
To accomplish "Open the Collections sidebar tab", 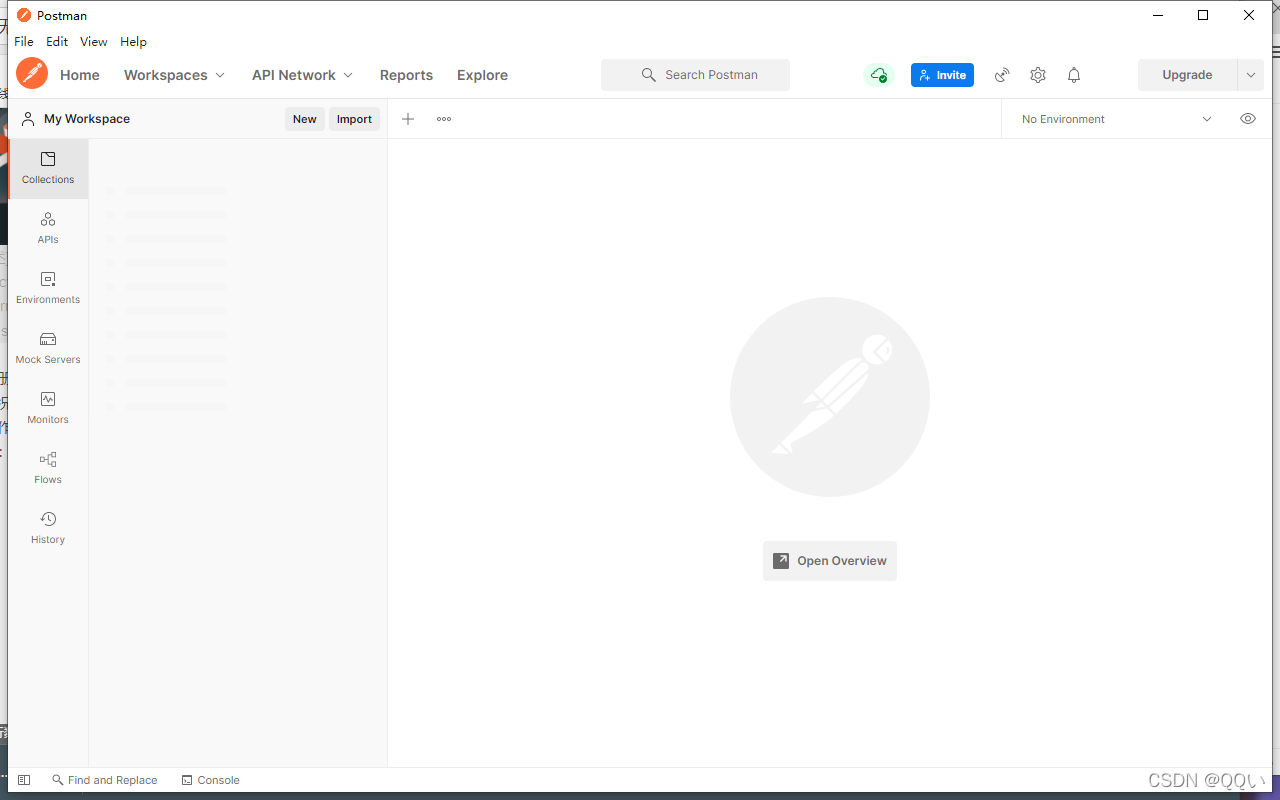I will (48, 168).
